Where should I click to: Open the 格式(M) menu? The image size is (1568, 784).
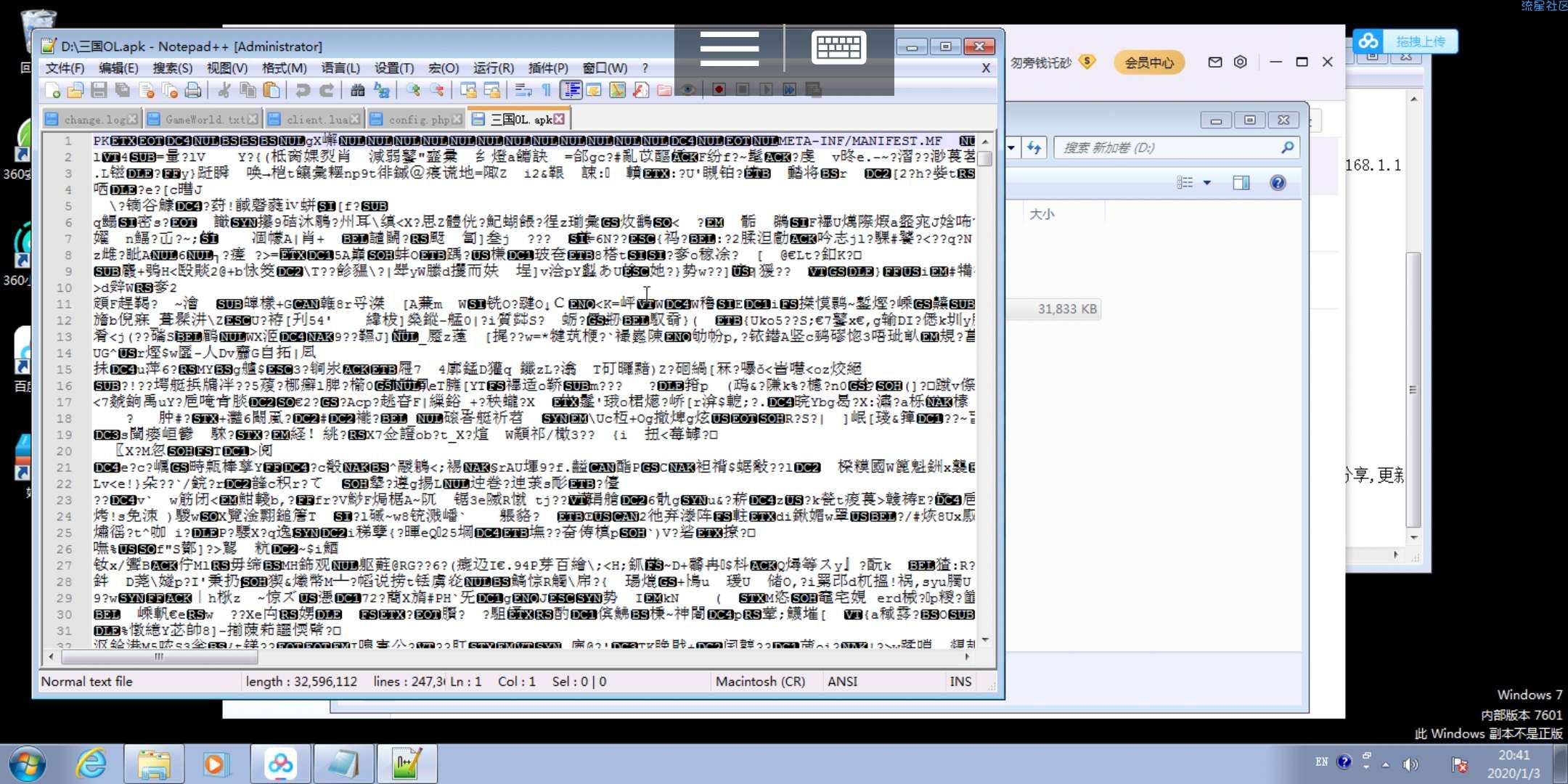(284, 68)
